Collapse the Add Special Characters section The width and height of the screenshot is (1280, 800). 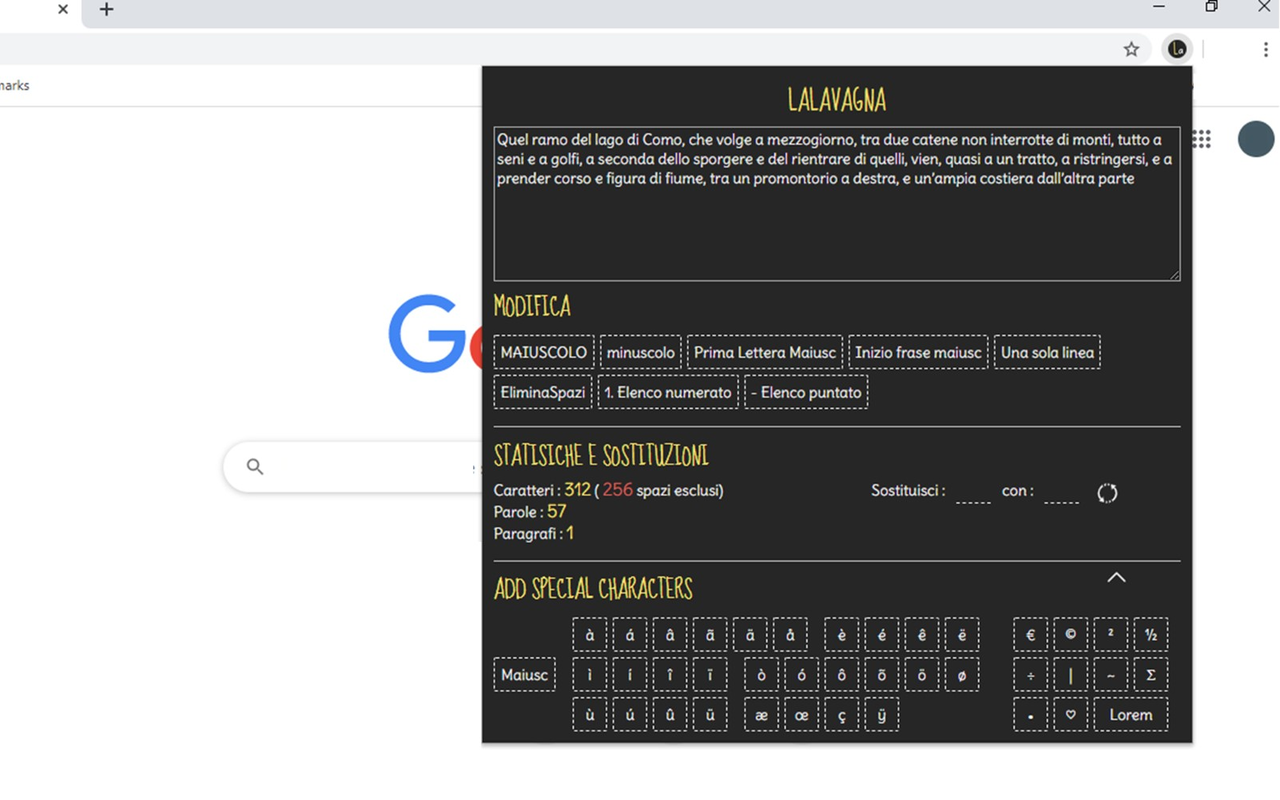click(1116, 578)
